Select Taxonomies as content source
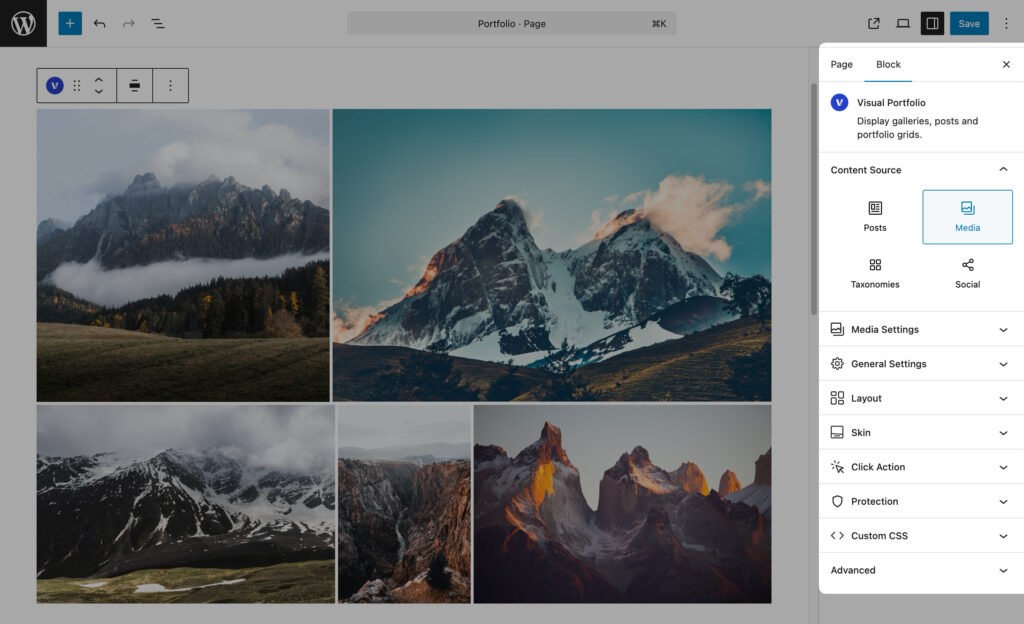Viewport: 1024px width, 624px height. [875, 273]
